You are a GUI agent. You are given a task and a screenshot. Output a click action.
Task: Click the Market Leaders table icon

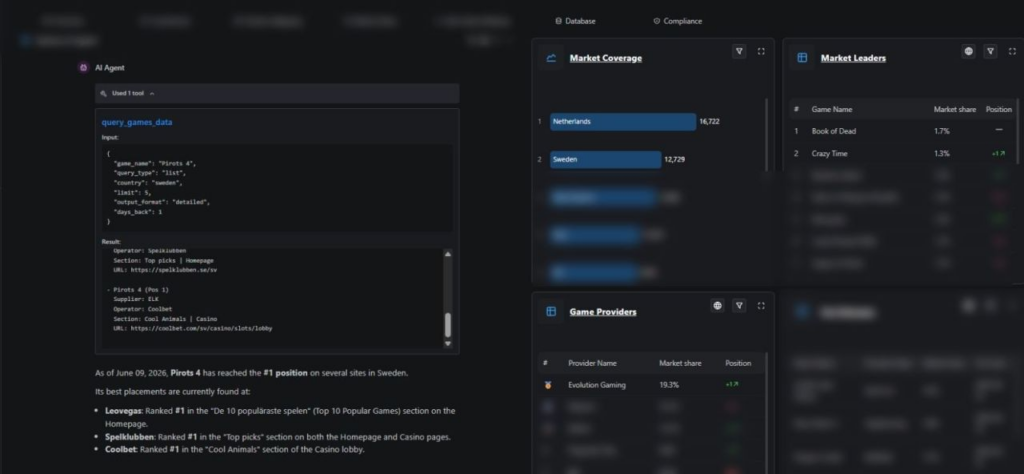coord(802,58)
